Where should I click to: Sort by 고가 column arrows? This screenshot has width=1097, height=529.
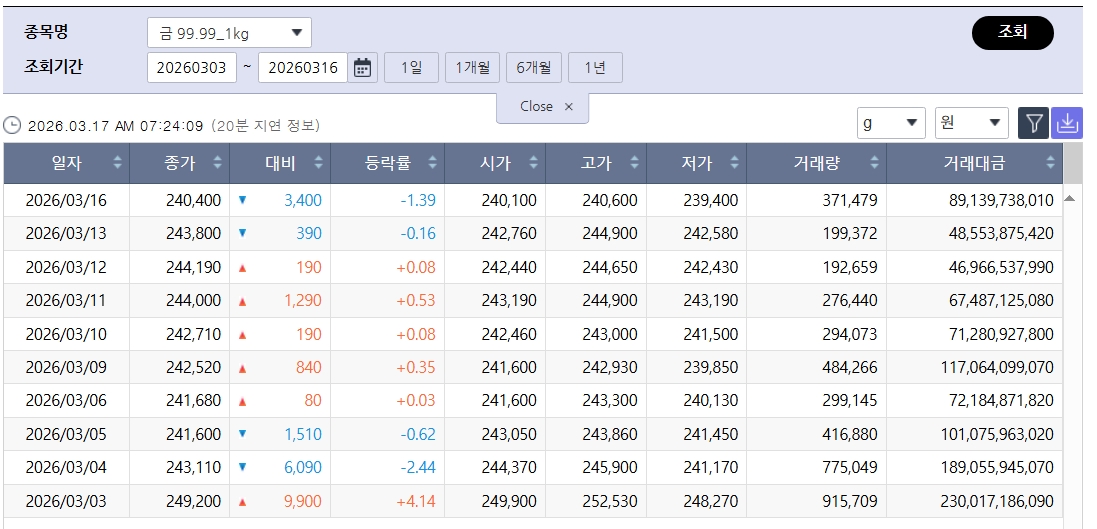(x=634, y=163)
